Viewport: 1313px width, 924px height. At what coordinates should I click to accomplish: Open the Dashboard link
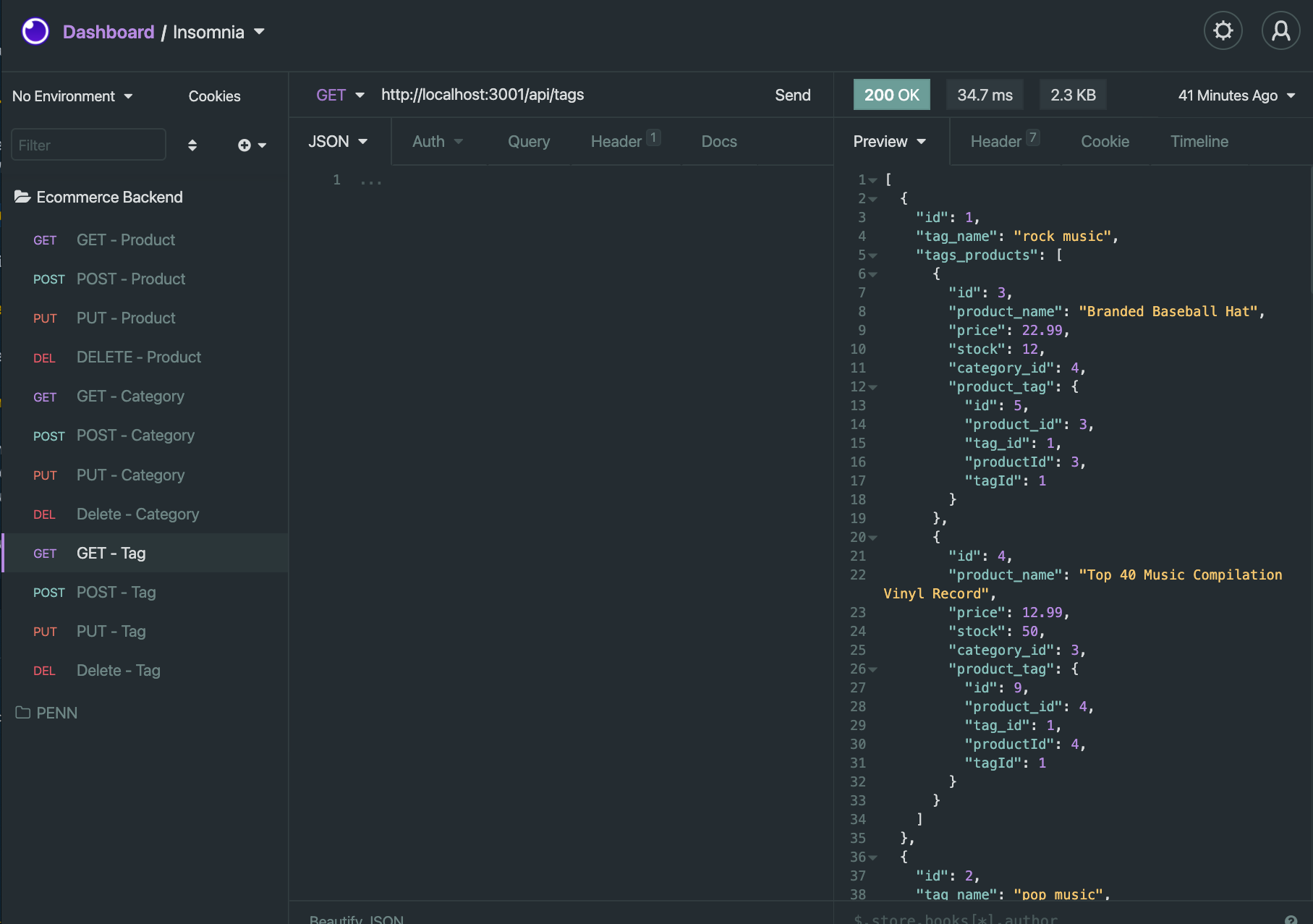[x=109, y=32]
